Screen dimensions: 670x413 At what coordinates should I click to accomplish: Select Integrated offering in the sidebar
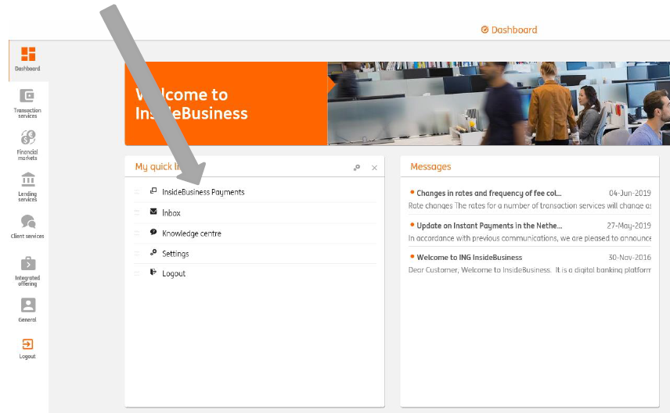[x=28, y=269]
